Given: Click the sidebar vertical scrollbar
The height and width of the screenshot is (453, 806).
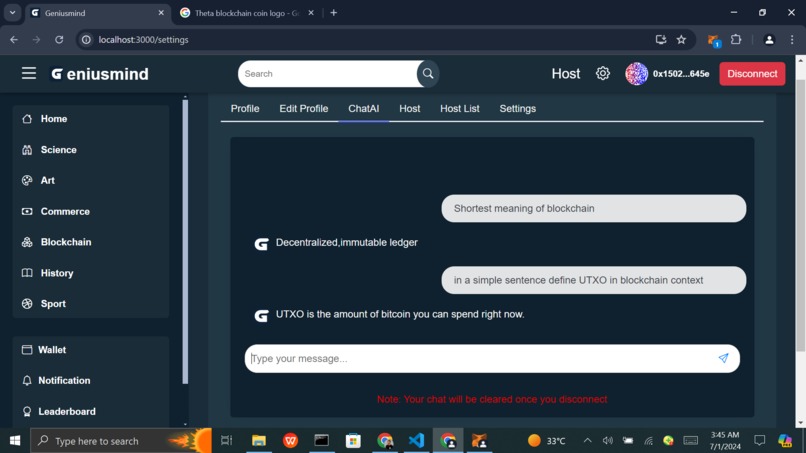Looking at the screenshot, I should click(185, 242).
